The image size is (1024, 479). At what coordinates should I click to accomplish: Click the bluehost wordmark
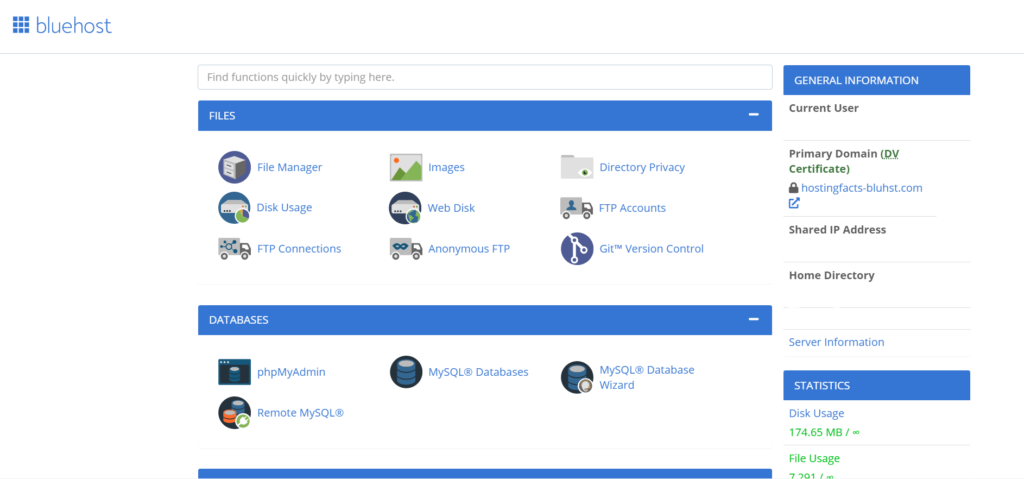[x=74, y=25]
